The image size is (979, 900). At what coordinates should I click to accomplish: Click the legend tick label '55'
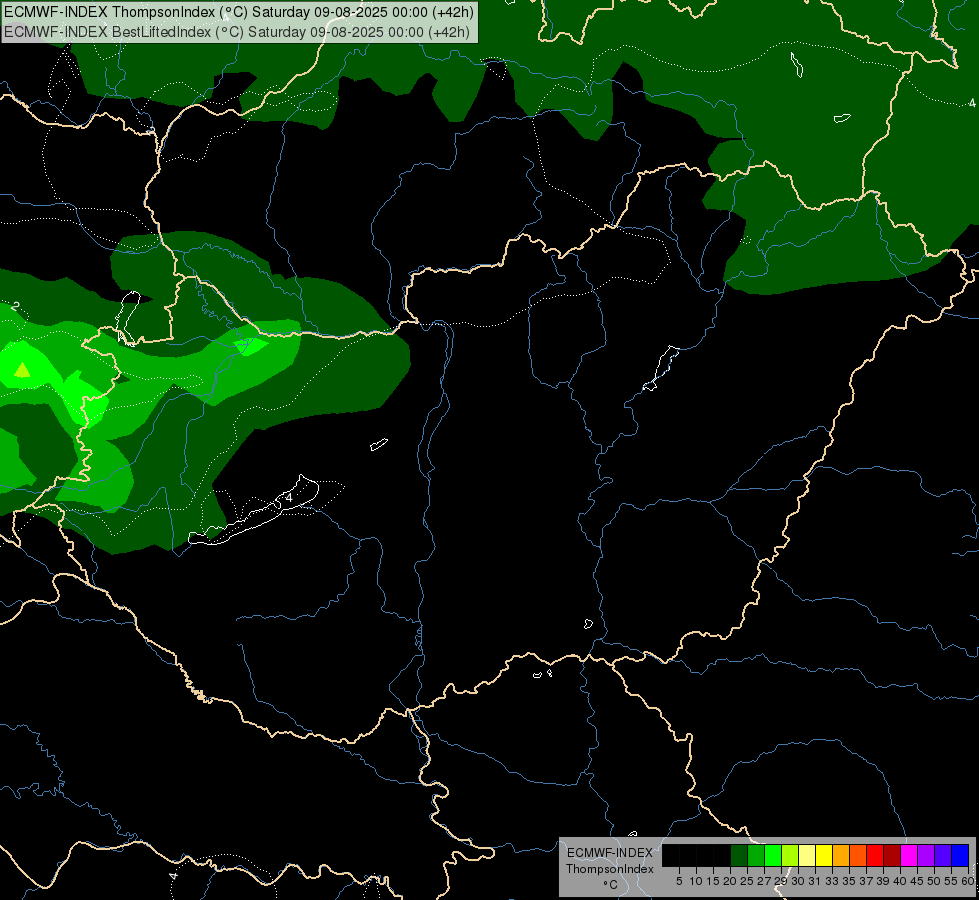[x=951, y=881]
